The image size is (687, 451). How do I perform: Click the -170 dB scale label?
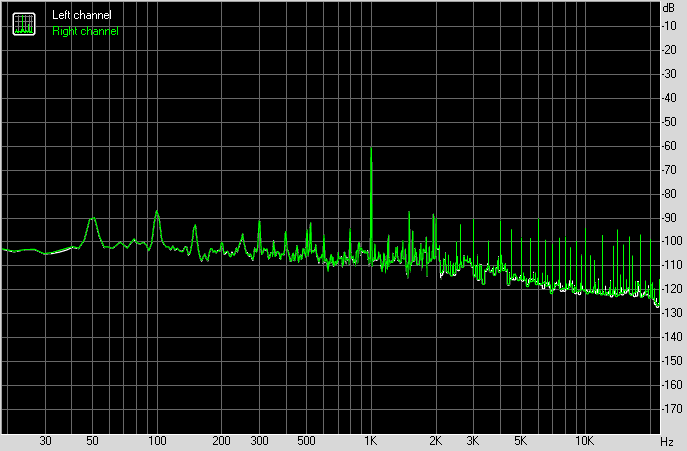(x=672, y=408)
